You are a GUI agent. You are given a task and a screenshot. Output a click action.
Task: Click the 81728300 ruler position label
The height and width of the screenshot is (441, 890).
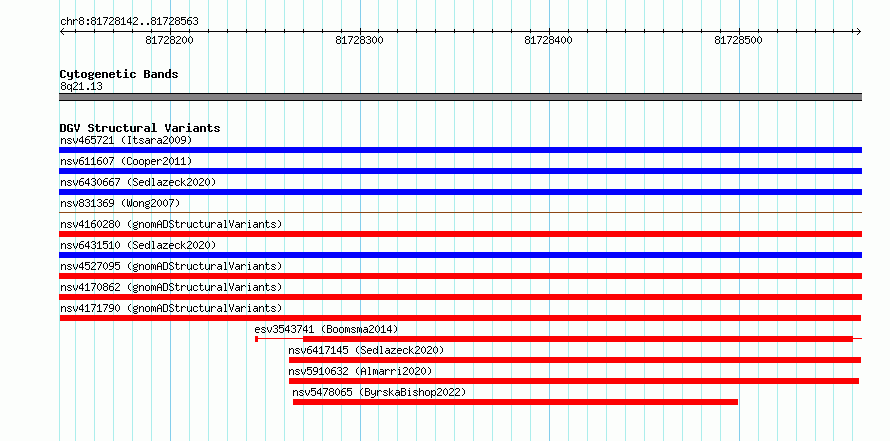pyautogui.click(x=359, y=40)
